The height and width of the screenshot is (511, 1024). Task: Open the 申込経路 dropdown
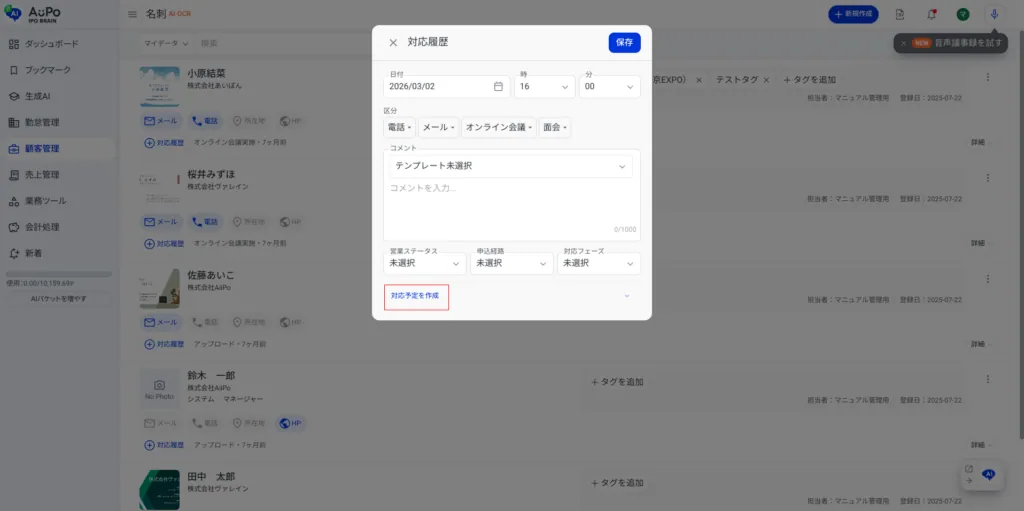pos(512,263)
